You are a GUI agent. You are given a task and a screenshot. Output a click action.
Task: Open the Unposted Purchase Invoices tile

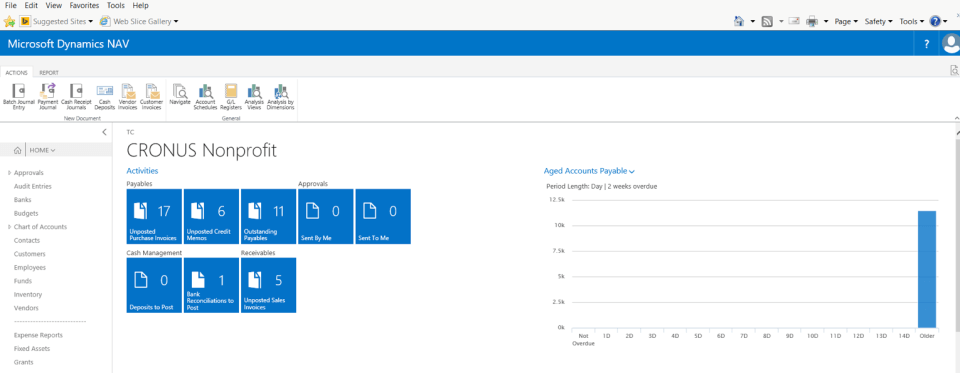click(154, 216)
